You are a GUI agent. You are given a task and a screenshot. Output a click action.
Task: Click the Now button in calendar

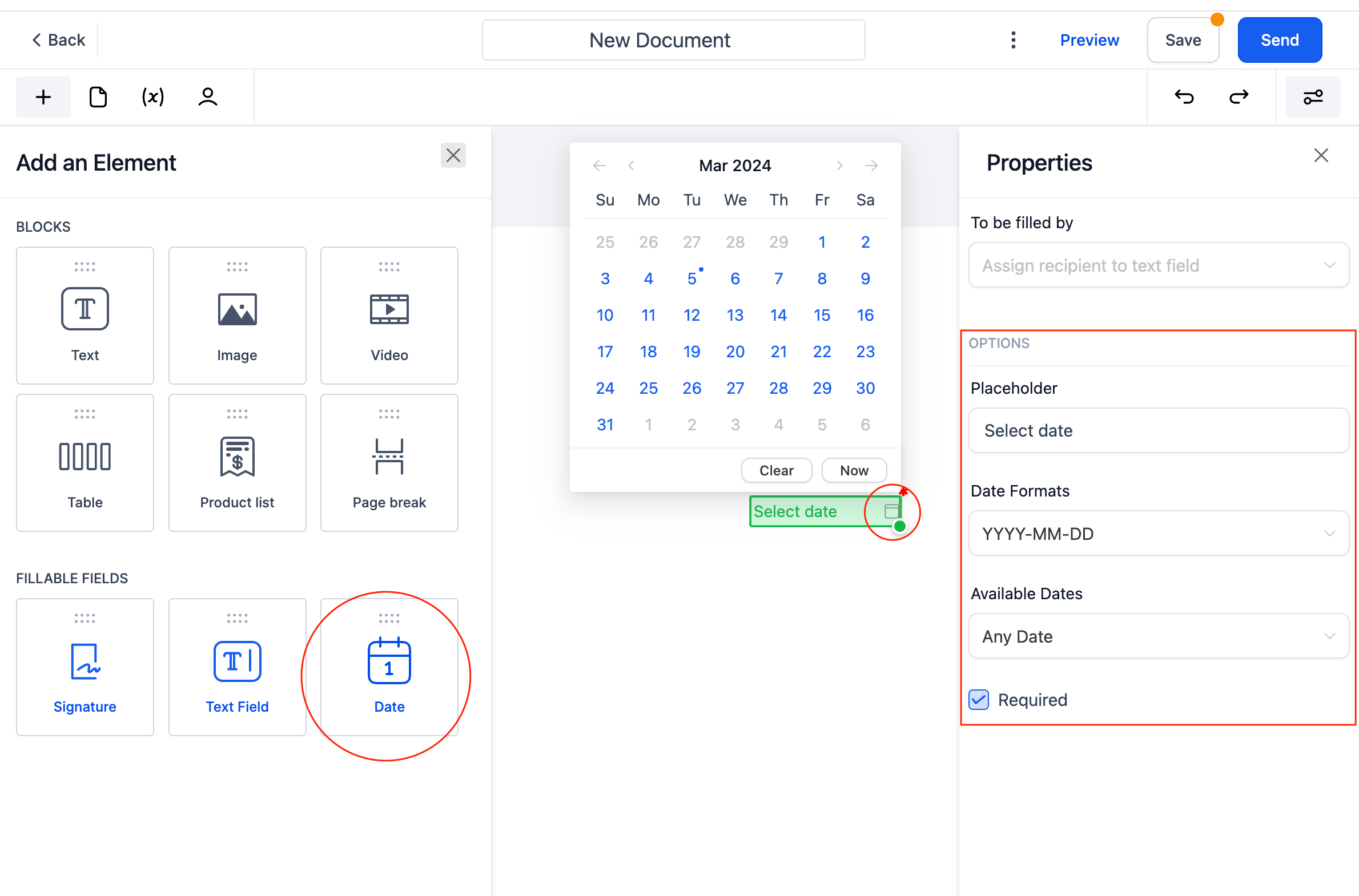click(854, 470)
